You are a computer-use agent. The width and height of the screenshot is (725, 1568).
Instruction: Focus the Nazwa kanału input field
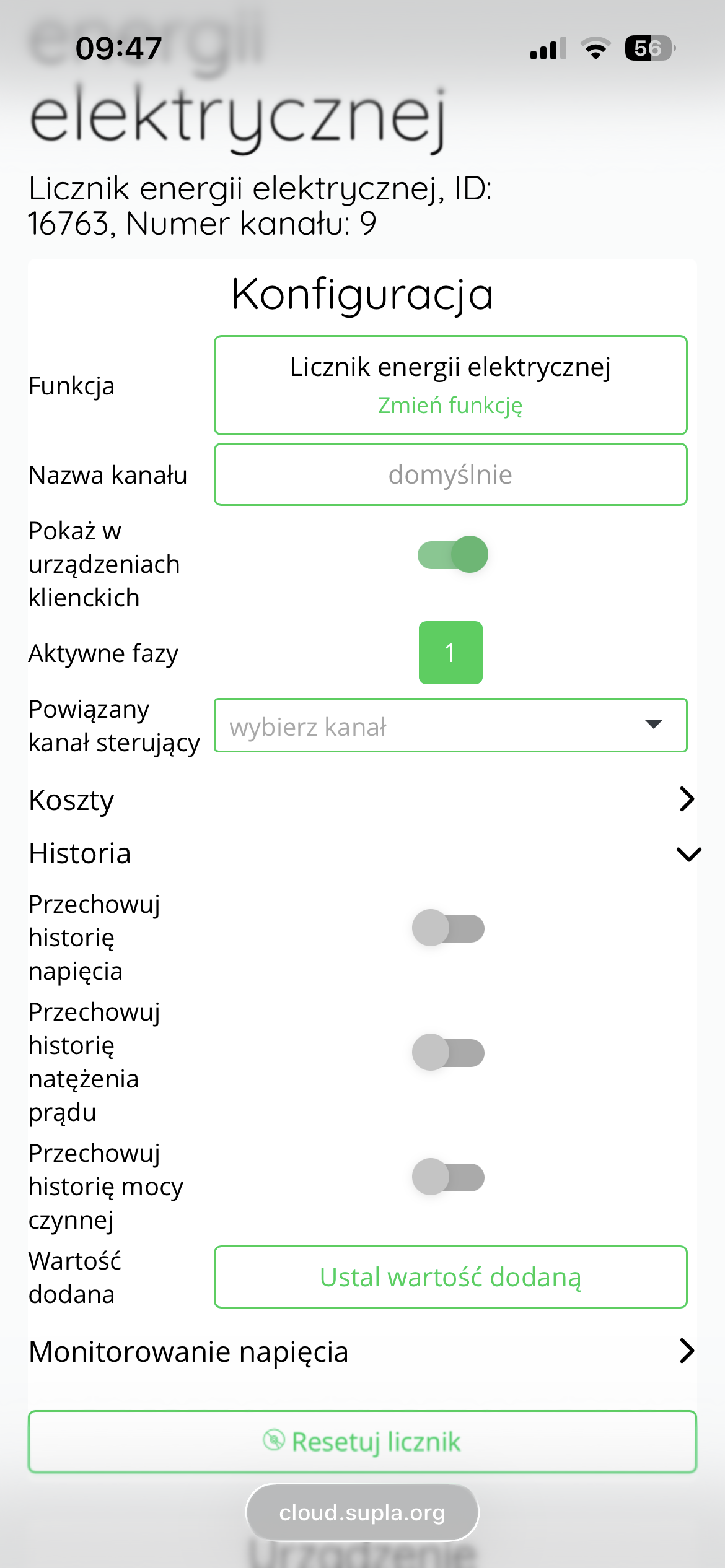coord(450,474)
